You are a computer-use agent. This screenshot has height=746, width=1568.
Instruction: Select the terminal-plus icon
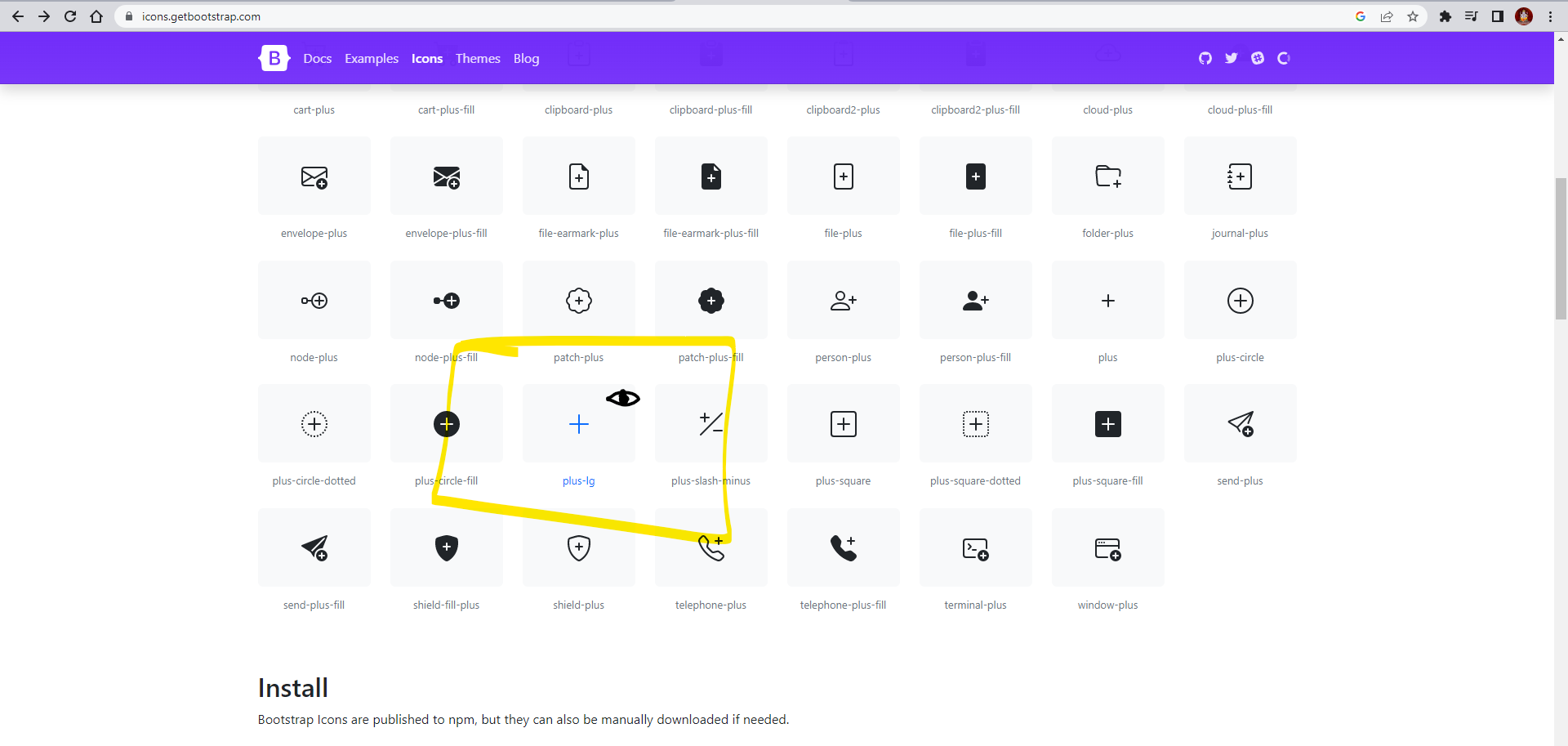(975, 547)
